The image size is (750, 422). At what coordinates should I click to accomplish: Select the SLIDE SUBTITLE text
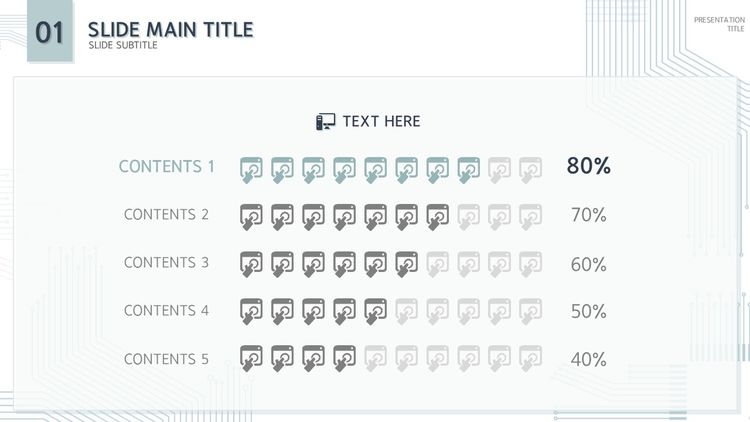123,45
